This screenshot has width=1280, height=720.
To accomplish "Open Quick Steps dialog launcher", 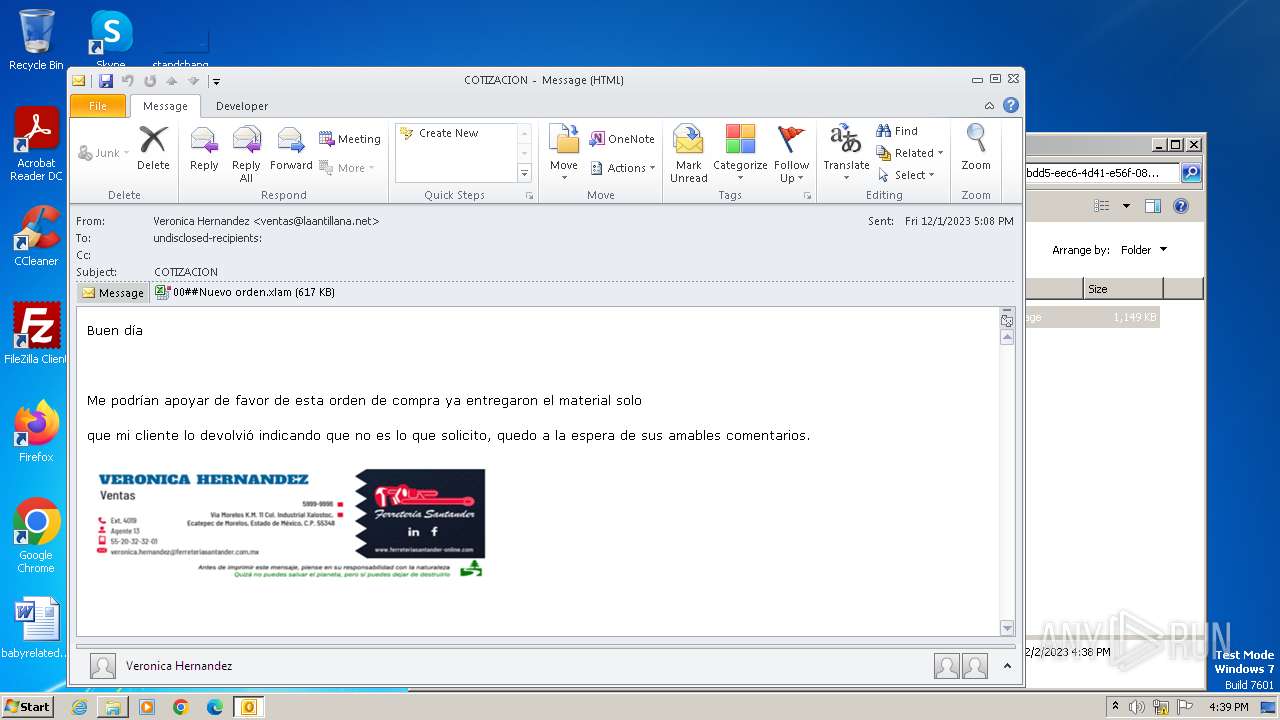I will click(529, 196).
